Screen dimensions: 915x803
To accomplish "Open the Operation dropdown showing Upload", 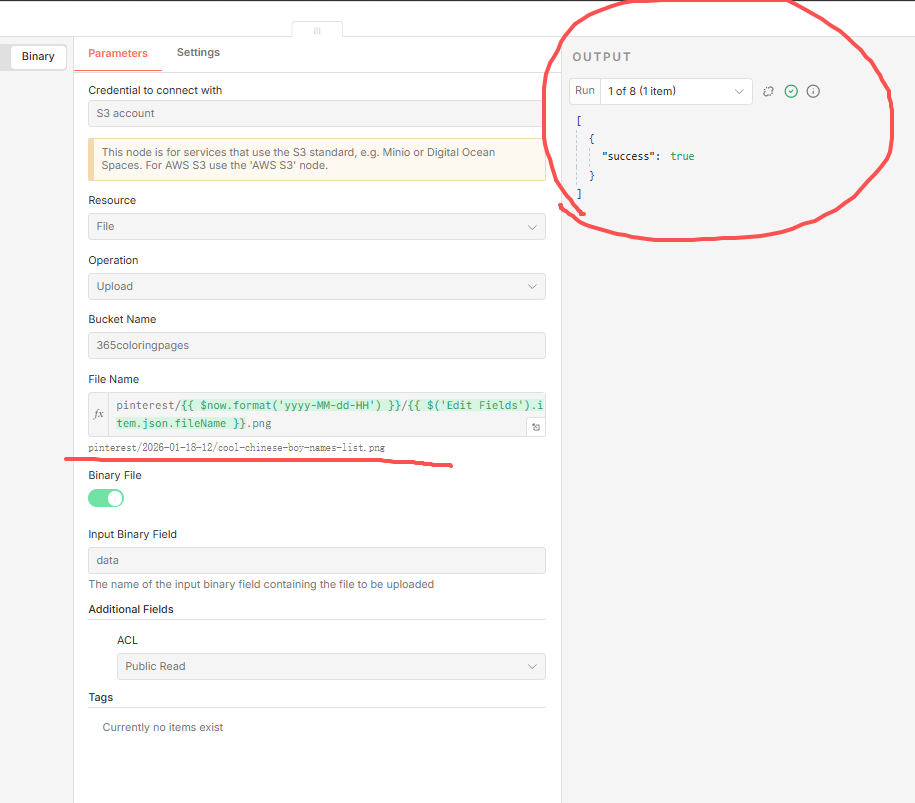I will pyautogui.click(x=316, y=286).
